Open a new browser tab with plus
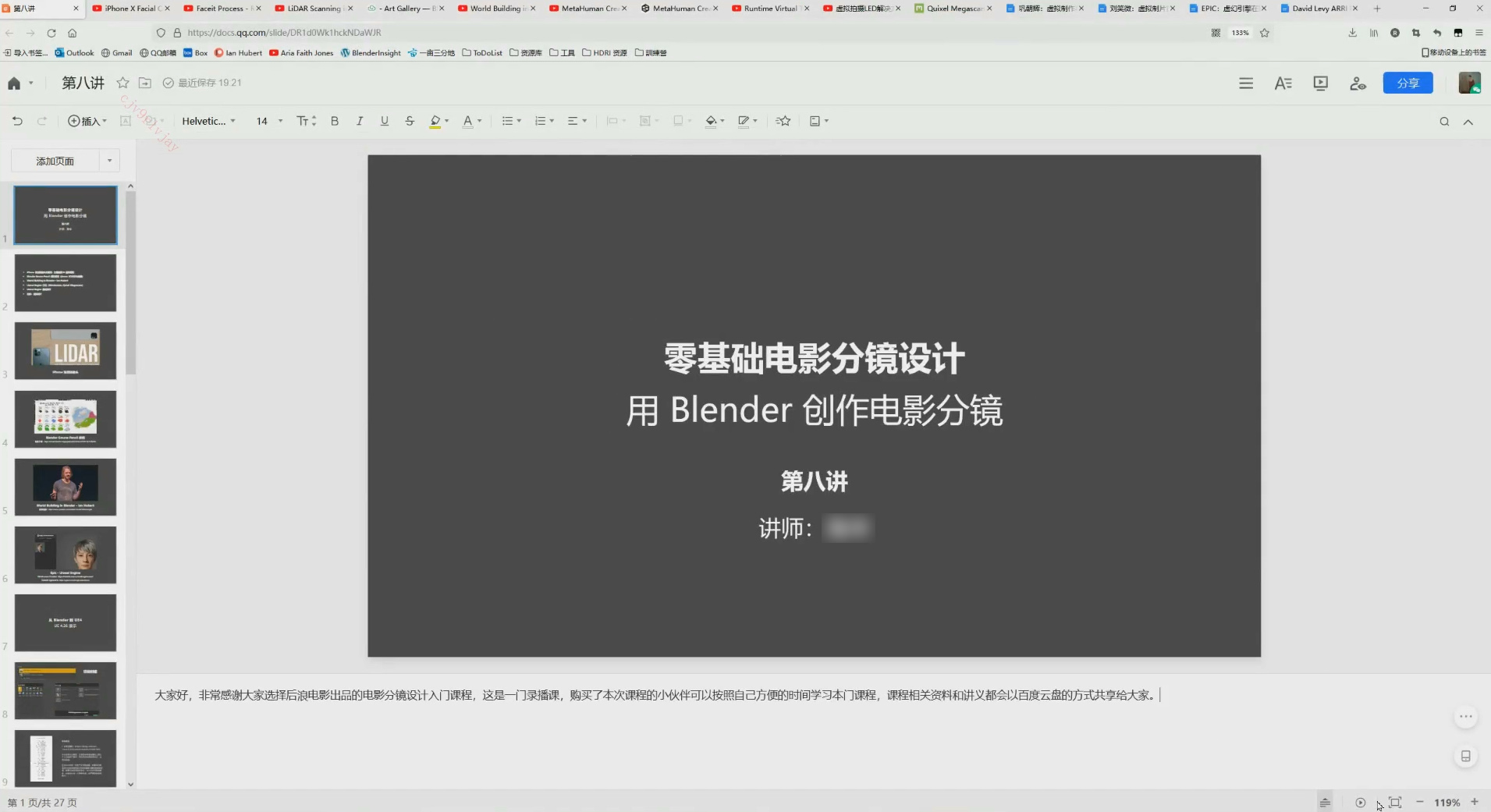Image resolution: width=1491 pixels, height=812 pixels. pos(1377,9)
